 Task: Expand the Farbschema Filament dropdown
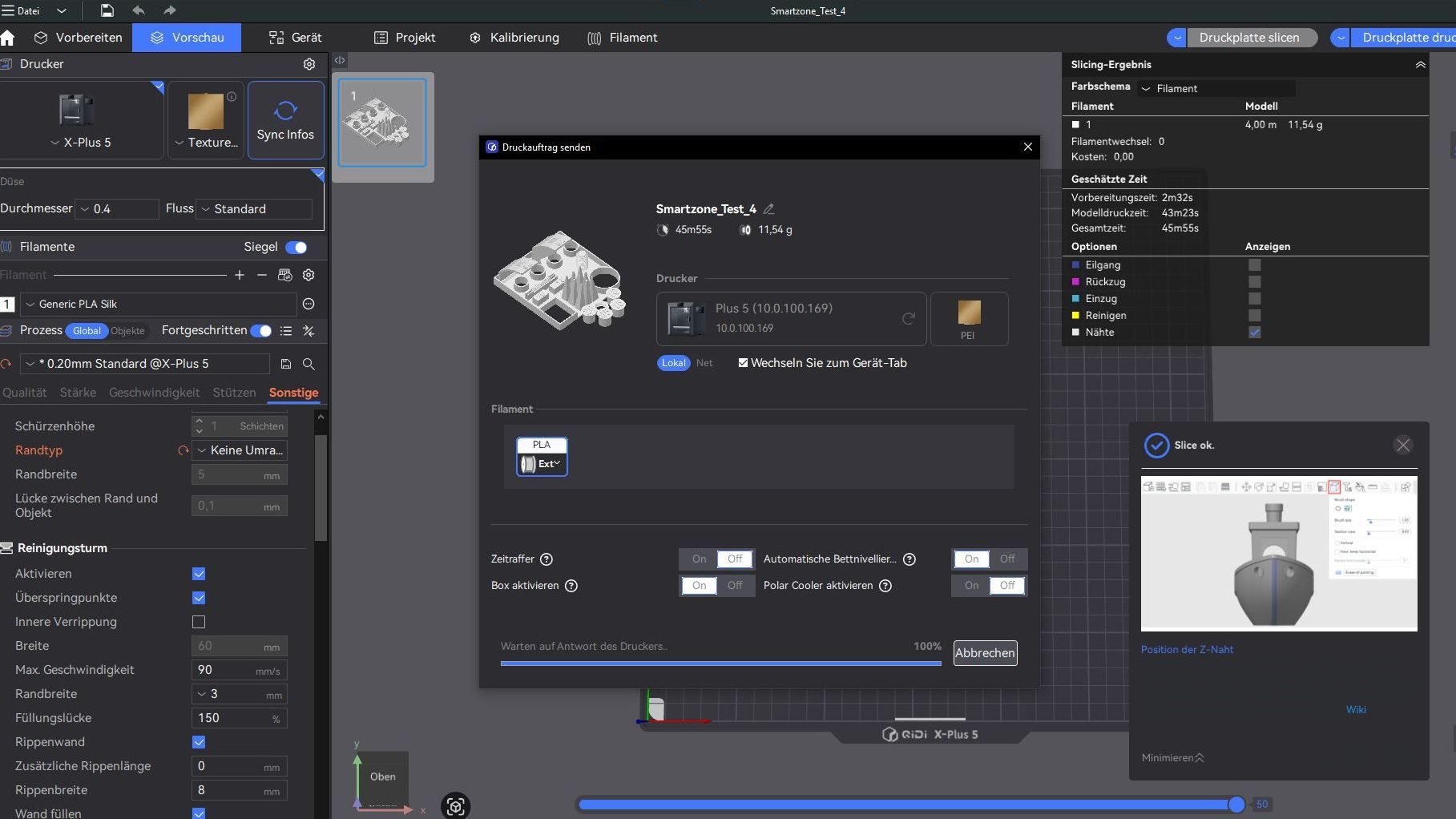tap(1216, 88)
